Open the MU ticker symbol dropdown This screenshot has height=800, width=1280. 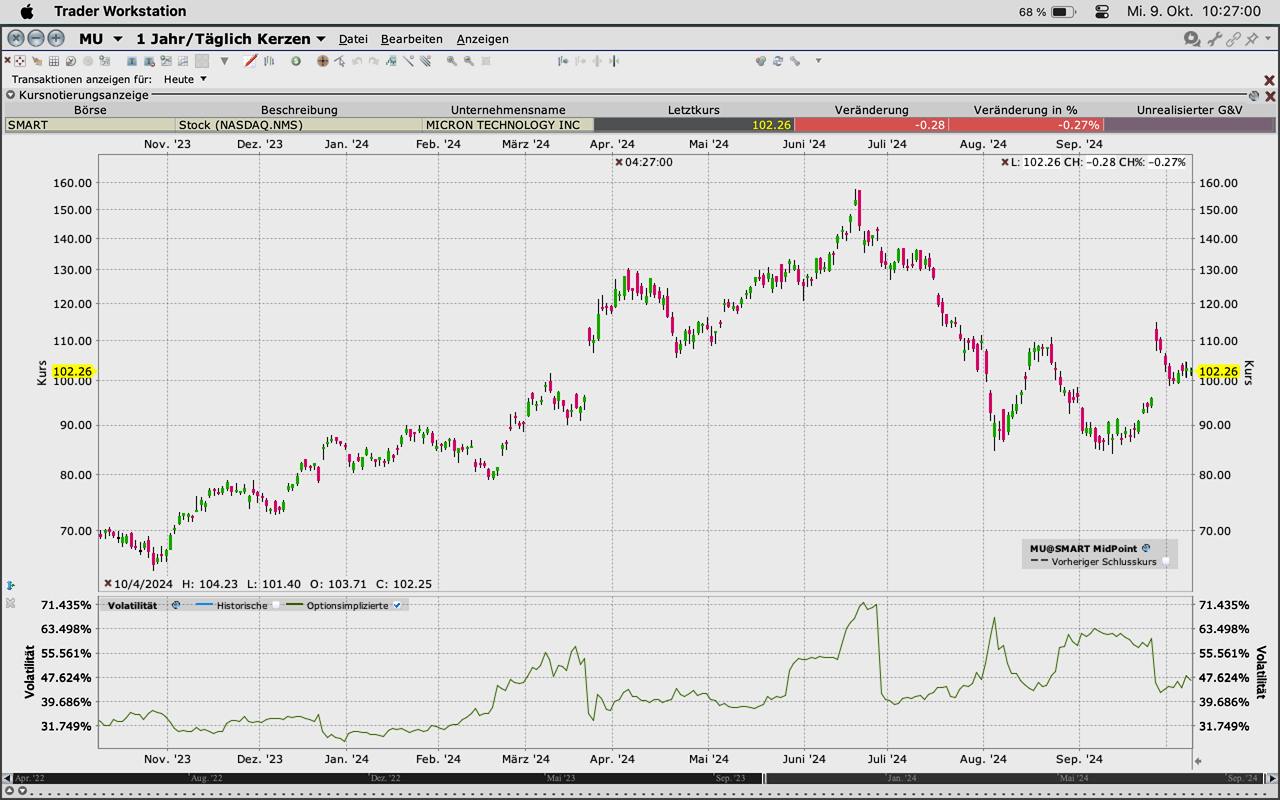pos(118,39)
